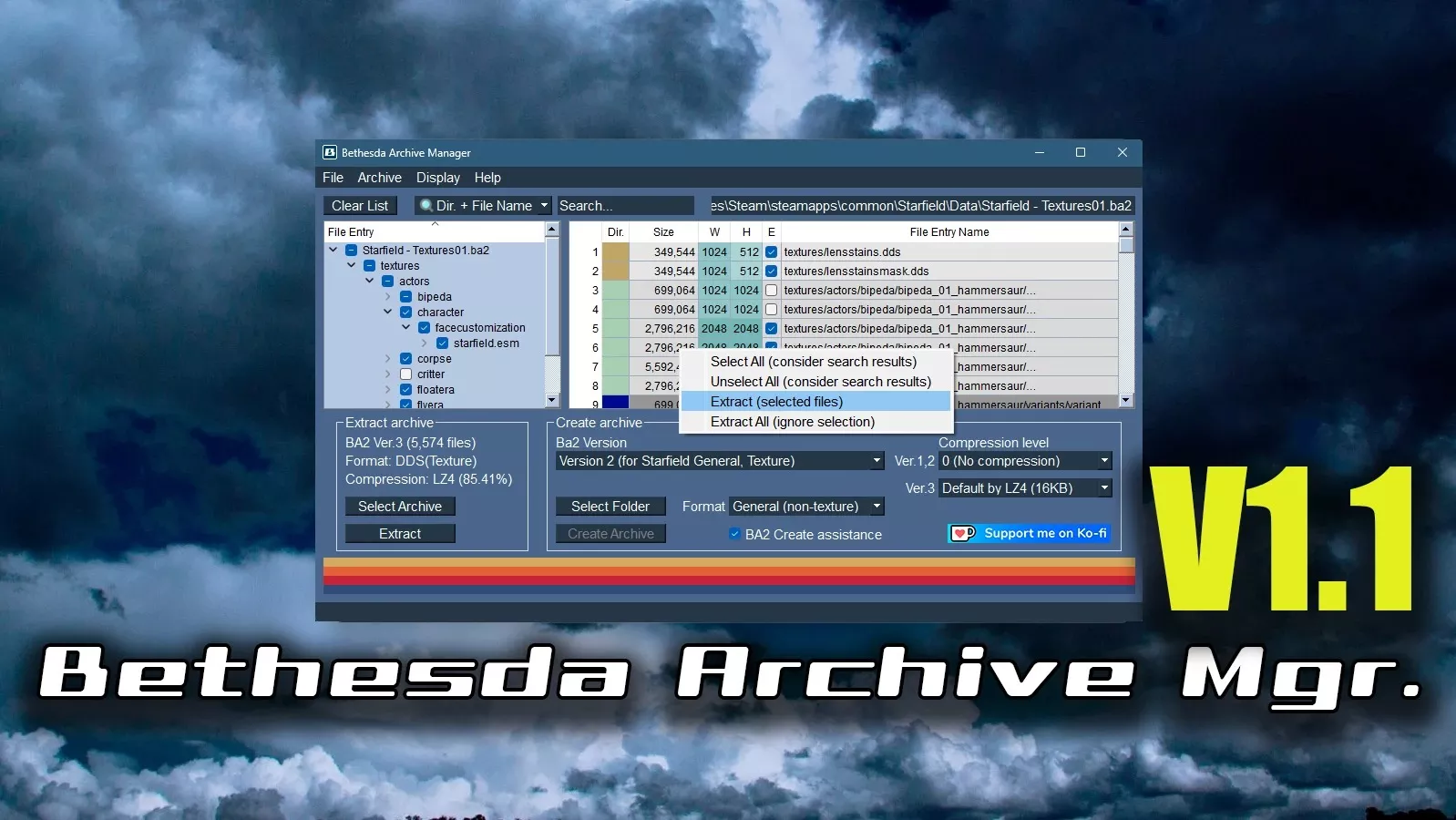
Task: Sort by the File Entry Name column header
Action: coord(949,232)
